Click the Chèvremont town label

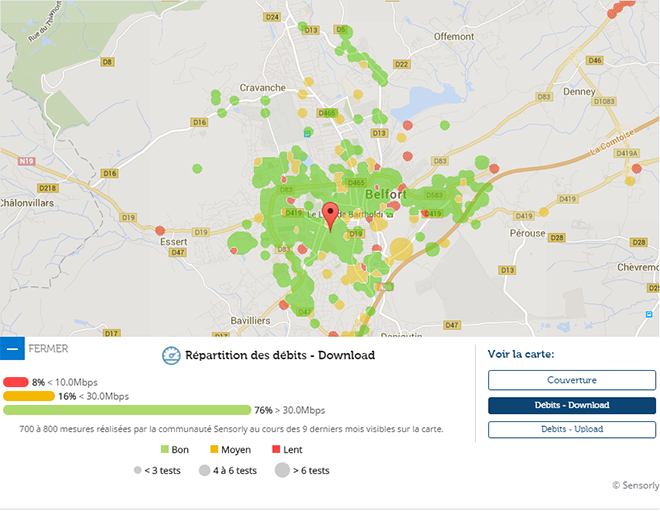(x=638, y=267)
